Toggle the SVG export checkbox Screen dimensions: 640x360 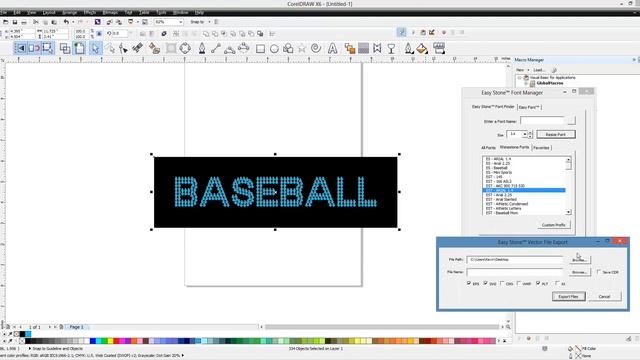[x=485, y=283]
